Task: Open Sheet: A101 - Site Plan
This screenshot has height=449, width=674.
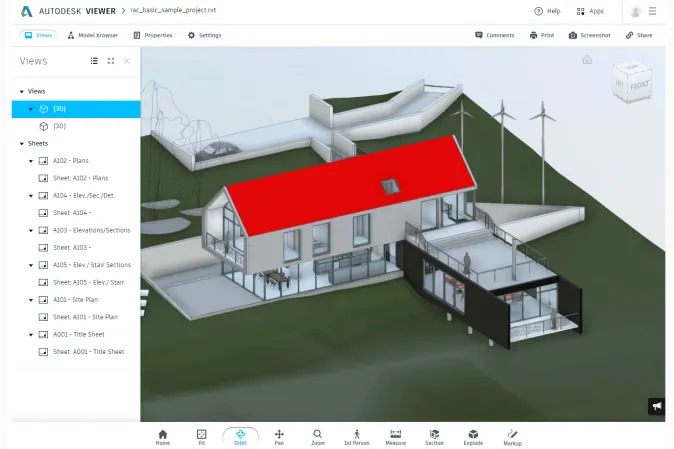Action: click(85, 317)
